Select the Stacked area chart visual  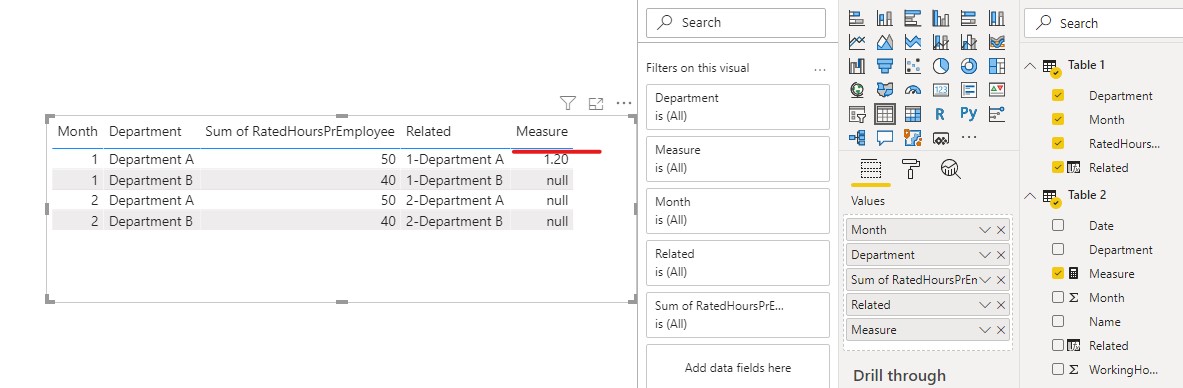click(913, 42)
